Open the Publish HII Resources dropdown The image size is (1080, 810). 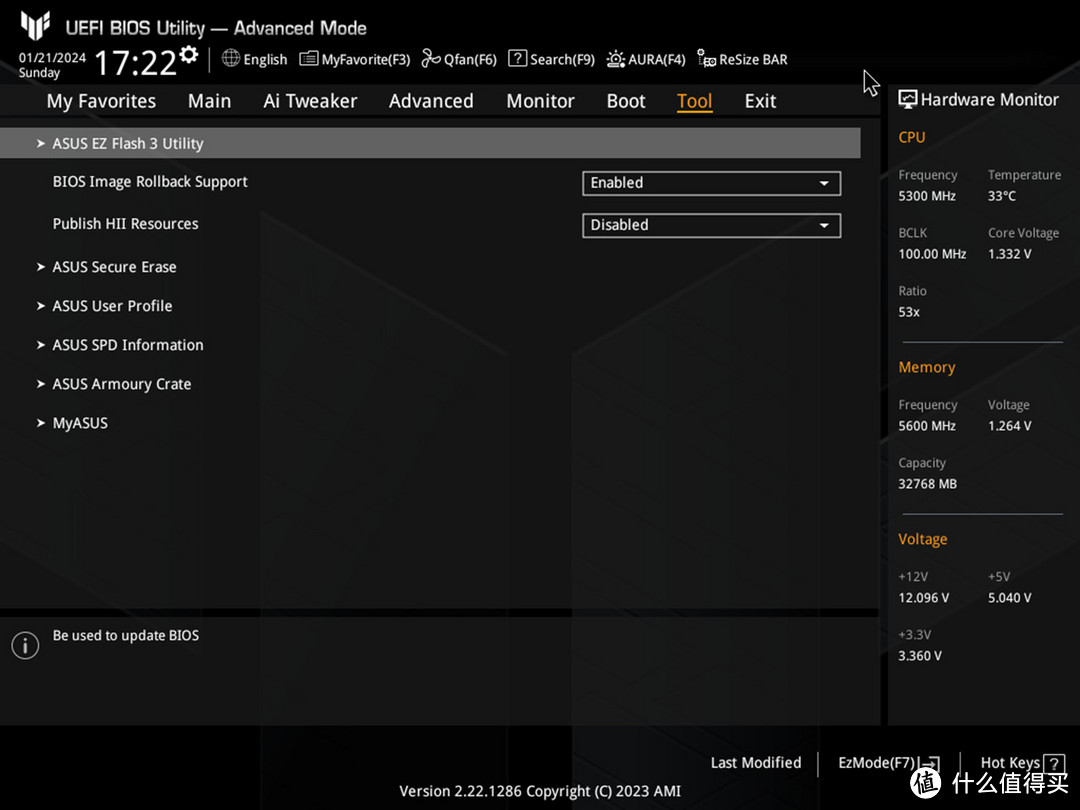(x=712, y=225)
